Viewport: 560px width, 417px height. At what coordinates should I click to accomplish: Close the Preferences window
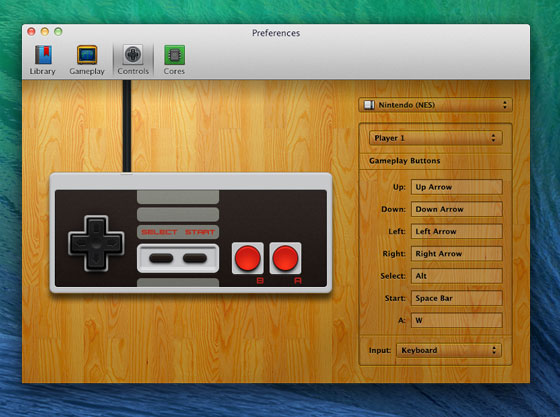31,32
